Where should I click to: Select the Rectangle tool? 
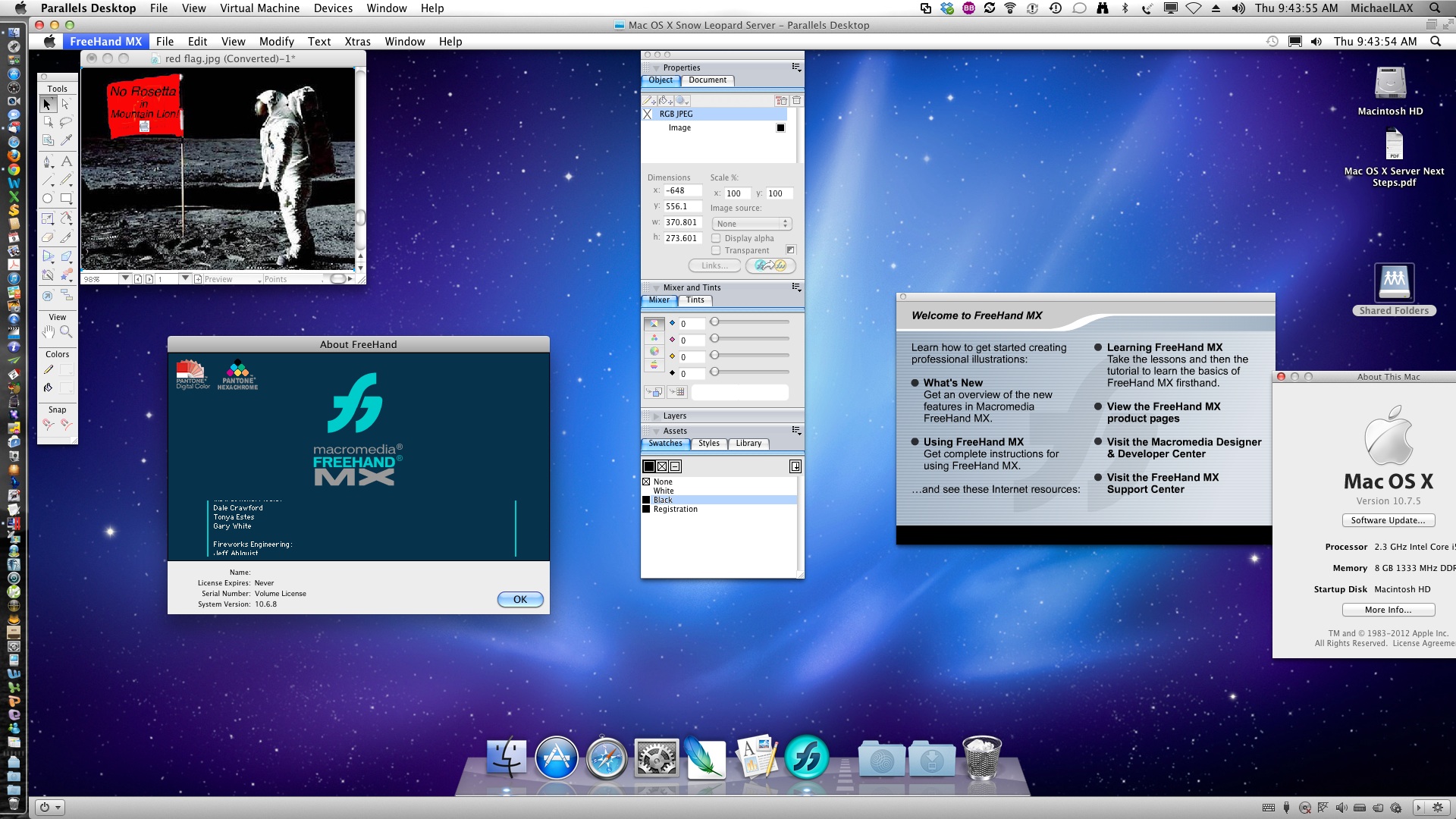click(66, 199)
